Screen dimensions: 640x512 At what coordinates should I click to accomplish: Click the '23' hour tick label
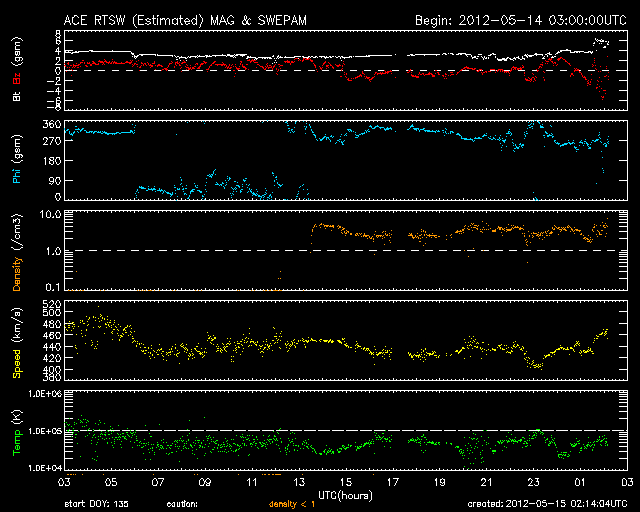(534, 482)
